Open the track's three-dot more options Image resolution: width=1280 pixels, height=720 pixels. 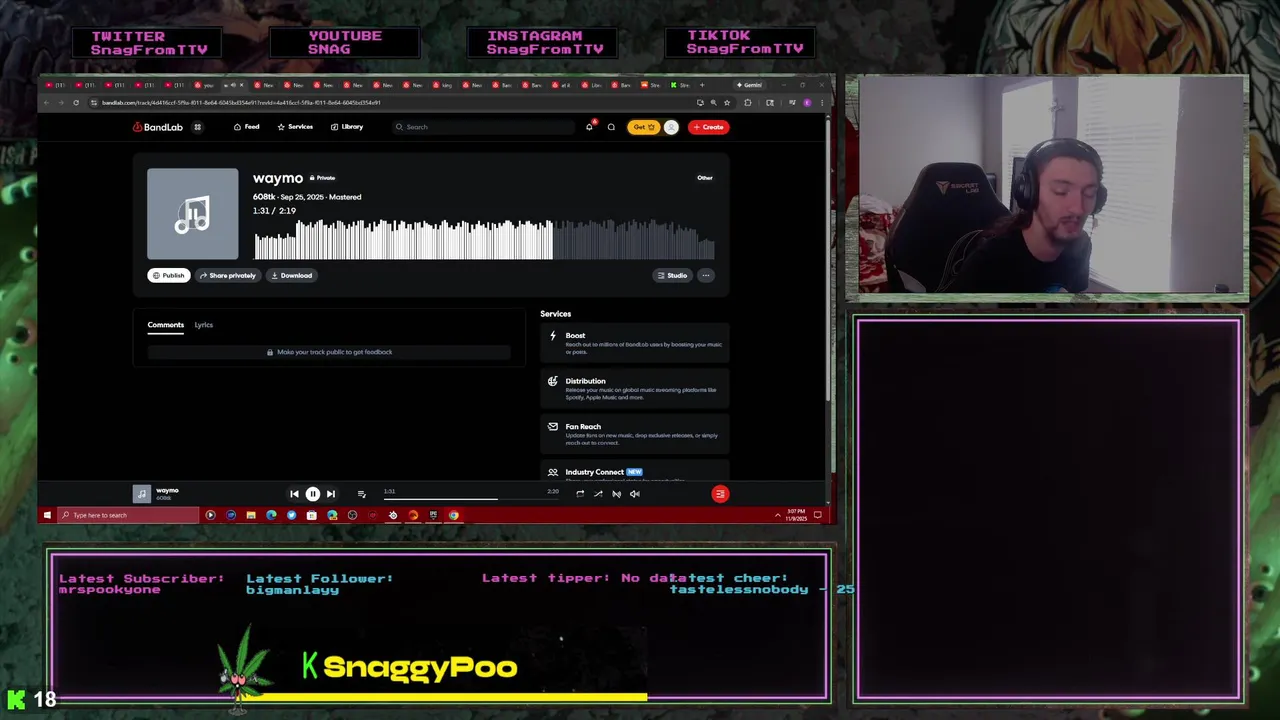[705, 275]
